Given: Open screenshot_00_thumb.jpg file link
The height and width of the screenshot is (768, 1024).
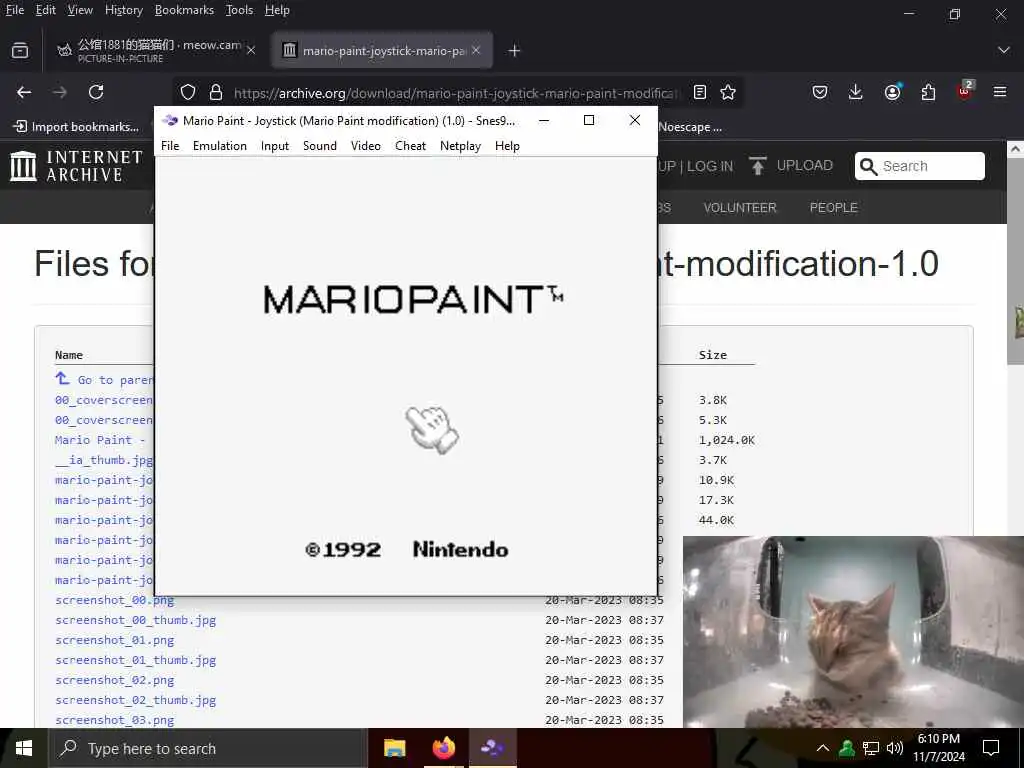Looking at the screenshot, I should pyautogui.click(x=136, y=620).
